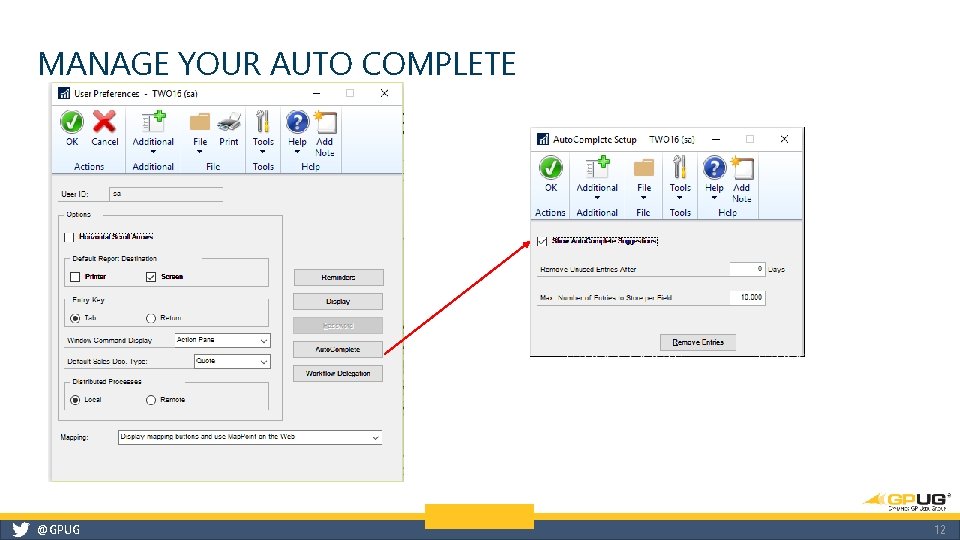Click the @GPUG Twitter handle text
This screenshot has width=960, height=540.
point(58,530)
